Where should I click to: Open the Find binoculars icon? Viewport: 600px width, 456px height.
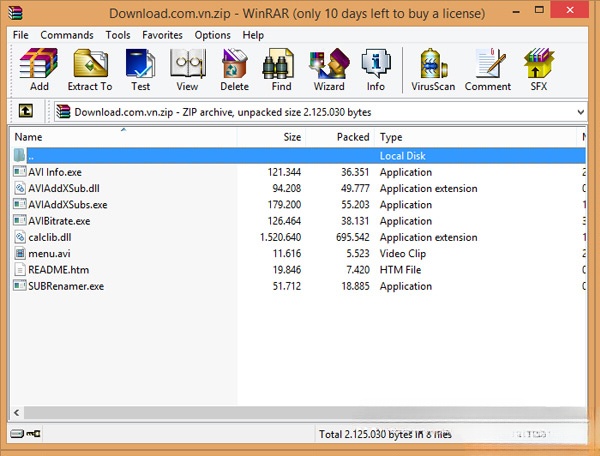click(x=279, y=63)
